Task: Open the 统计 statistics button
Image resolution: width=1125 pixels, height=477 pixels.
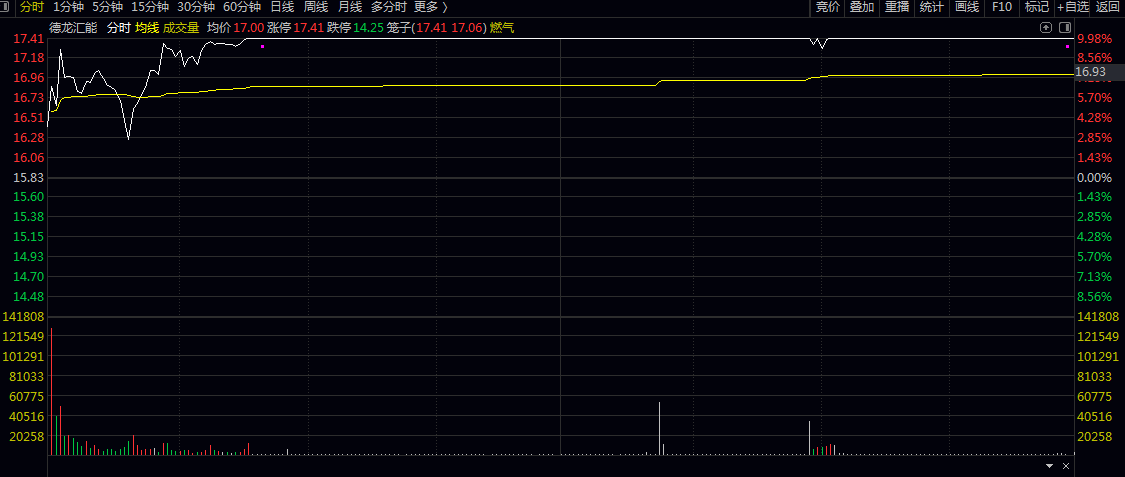Action: pyautogui.click(x=931, y=7)
